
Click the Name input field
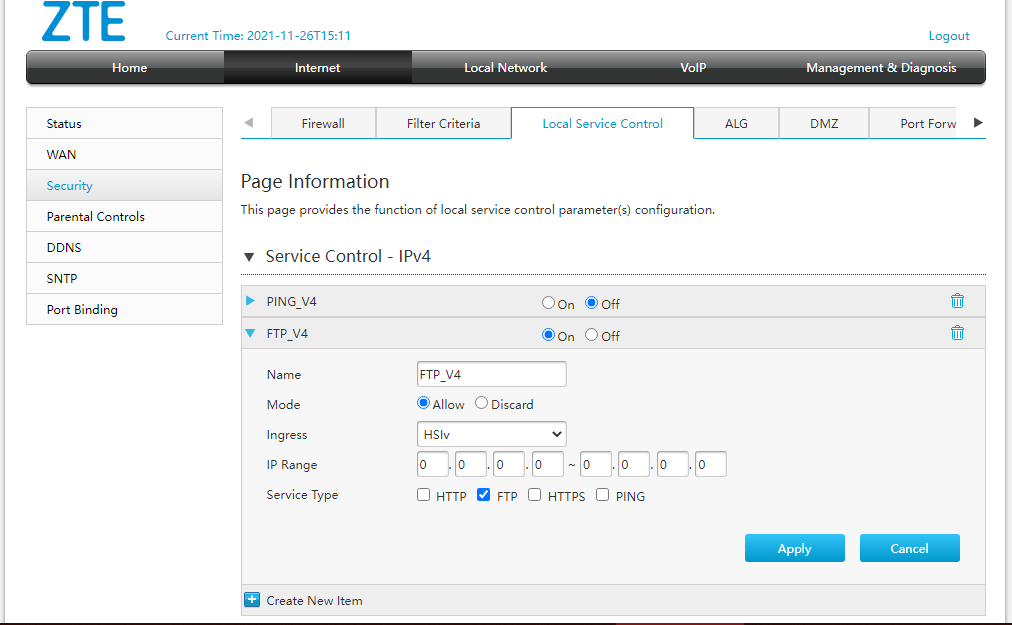491,374
